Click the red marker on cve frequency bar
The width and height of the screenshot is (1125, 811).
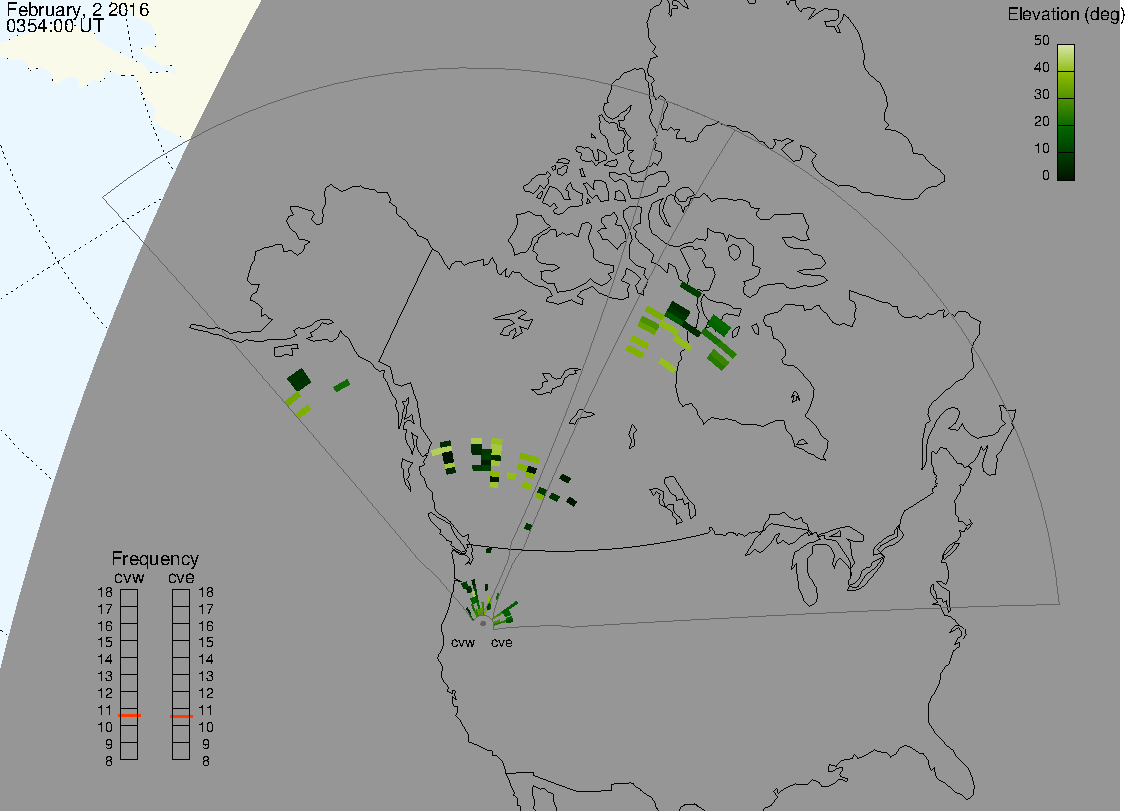(181, 716)
